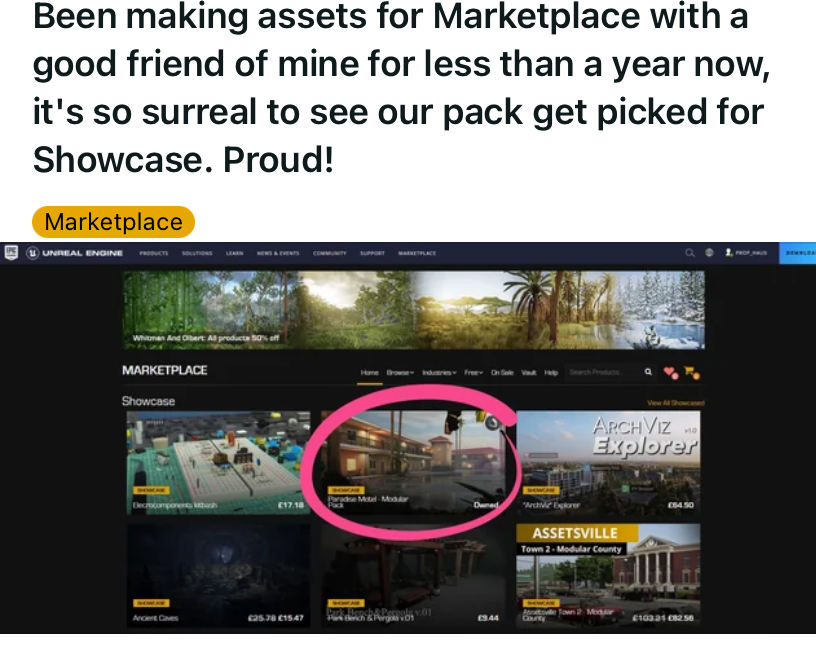Expand the Browse dropdown
Image resolution: width=816 pixels, height=653 pixels.
pyautogui.click(x=400, y=373)
